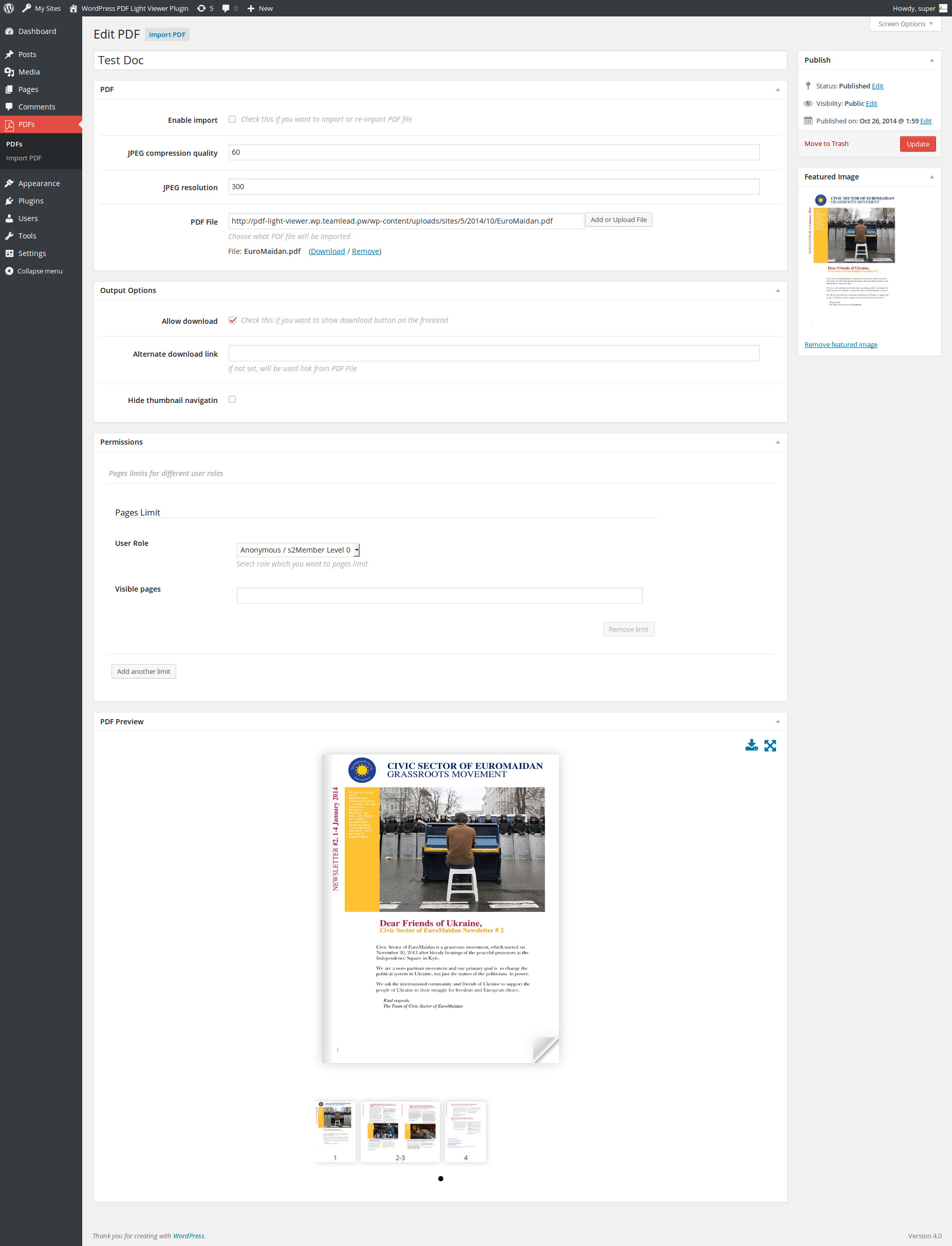Open the PDFs submenu item
Image resolution: width=952 pixels, height=1246 pixels.
[14, 144]
